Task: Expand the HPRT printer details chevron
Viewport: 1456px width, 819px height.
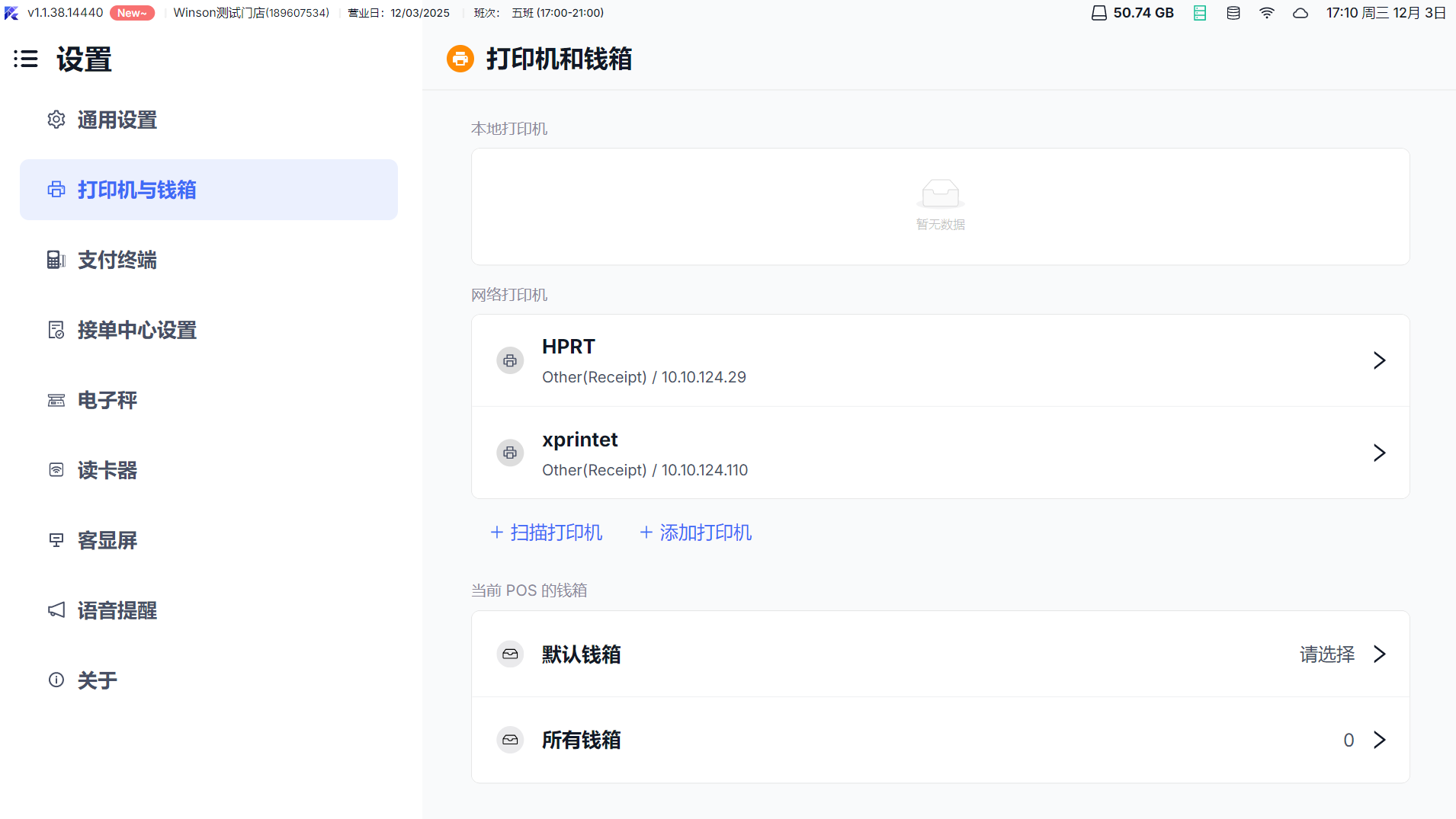Action: tap(1378, 360)
